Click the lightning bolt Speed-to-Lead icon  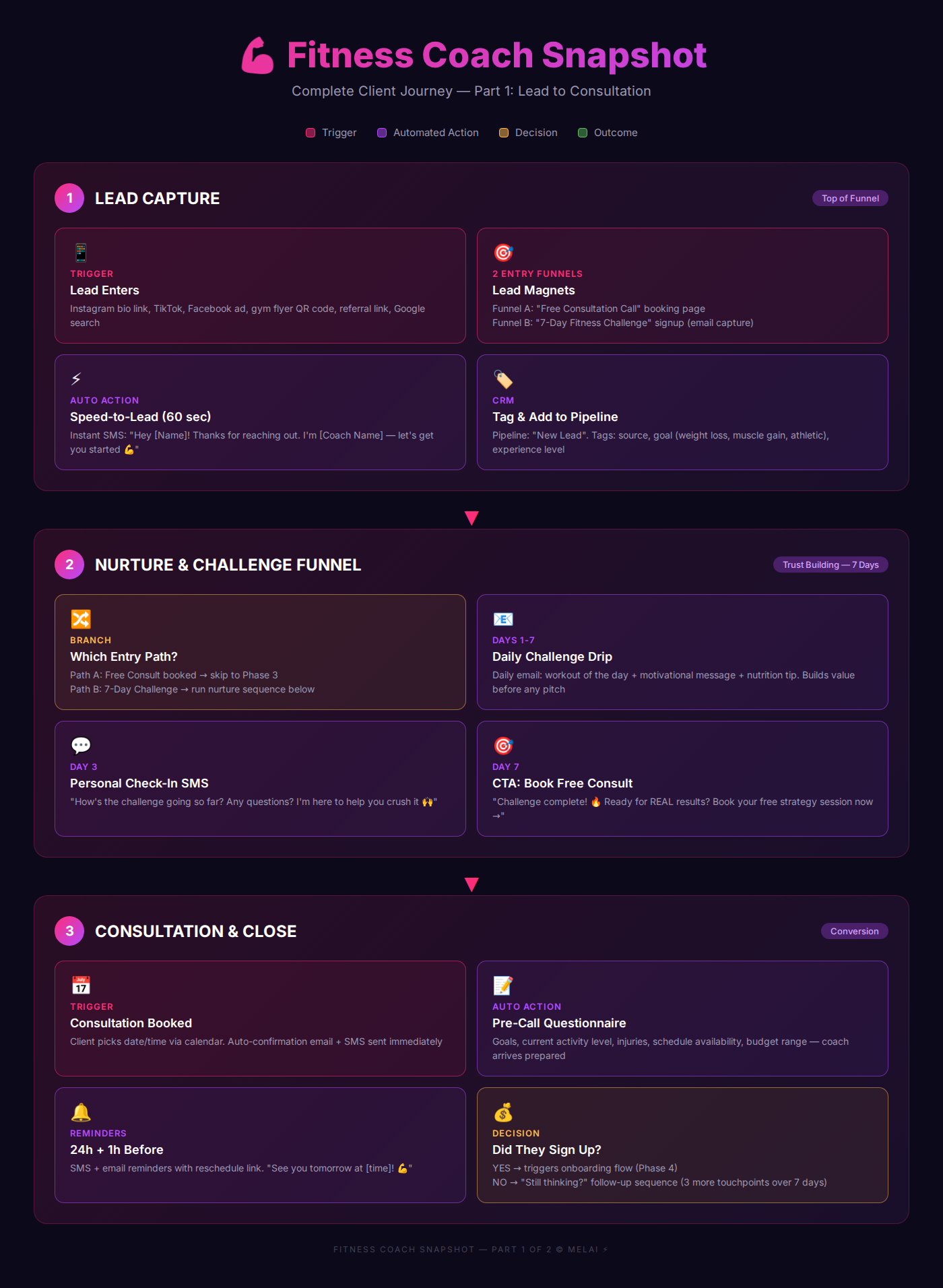click(x=76, y=379)
